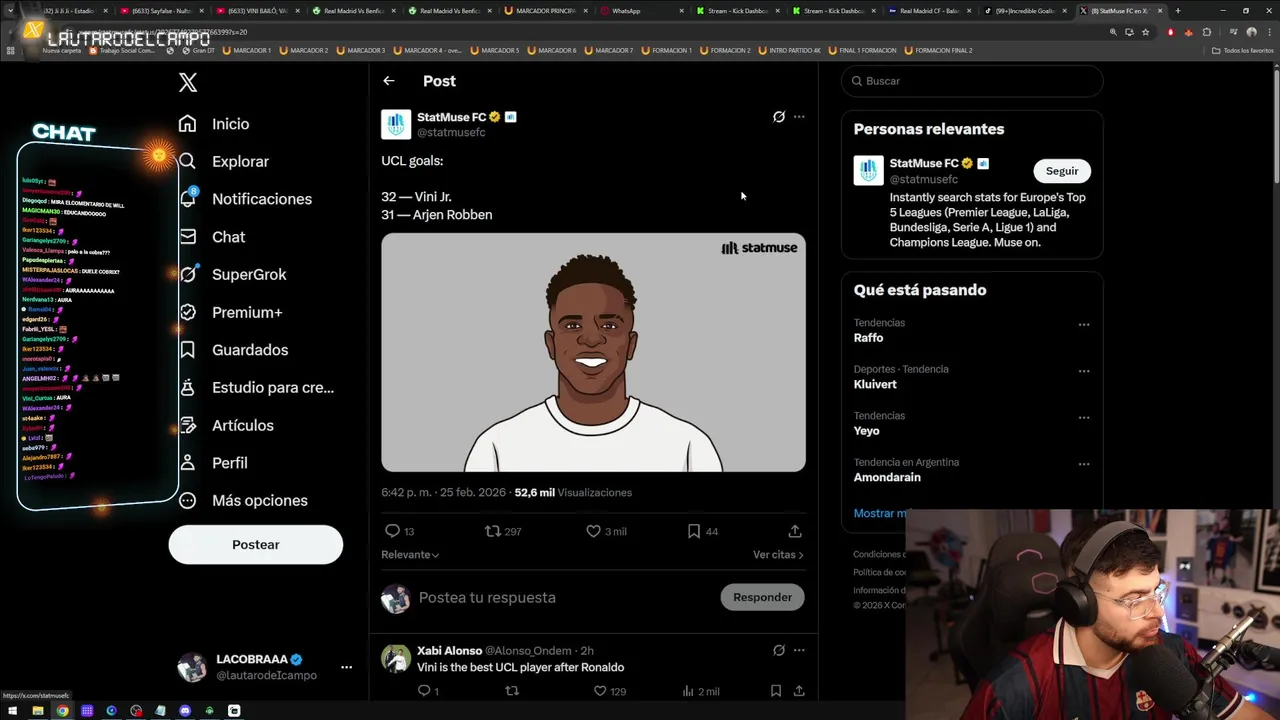Click Grok explain icon on StatMuse post
The width and height of the screenshot is (1280, 720).
point(779,117)
